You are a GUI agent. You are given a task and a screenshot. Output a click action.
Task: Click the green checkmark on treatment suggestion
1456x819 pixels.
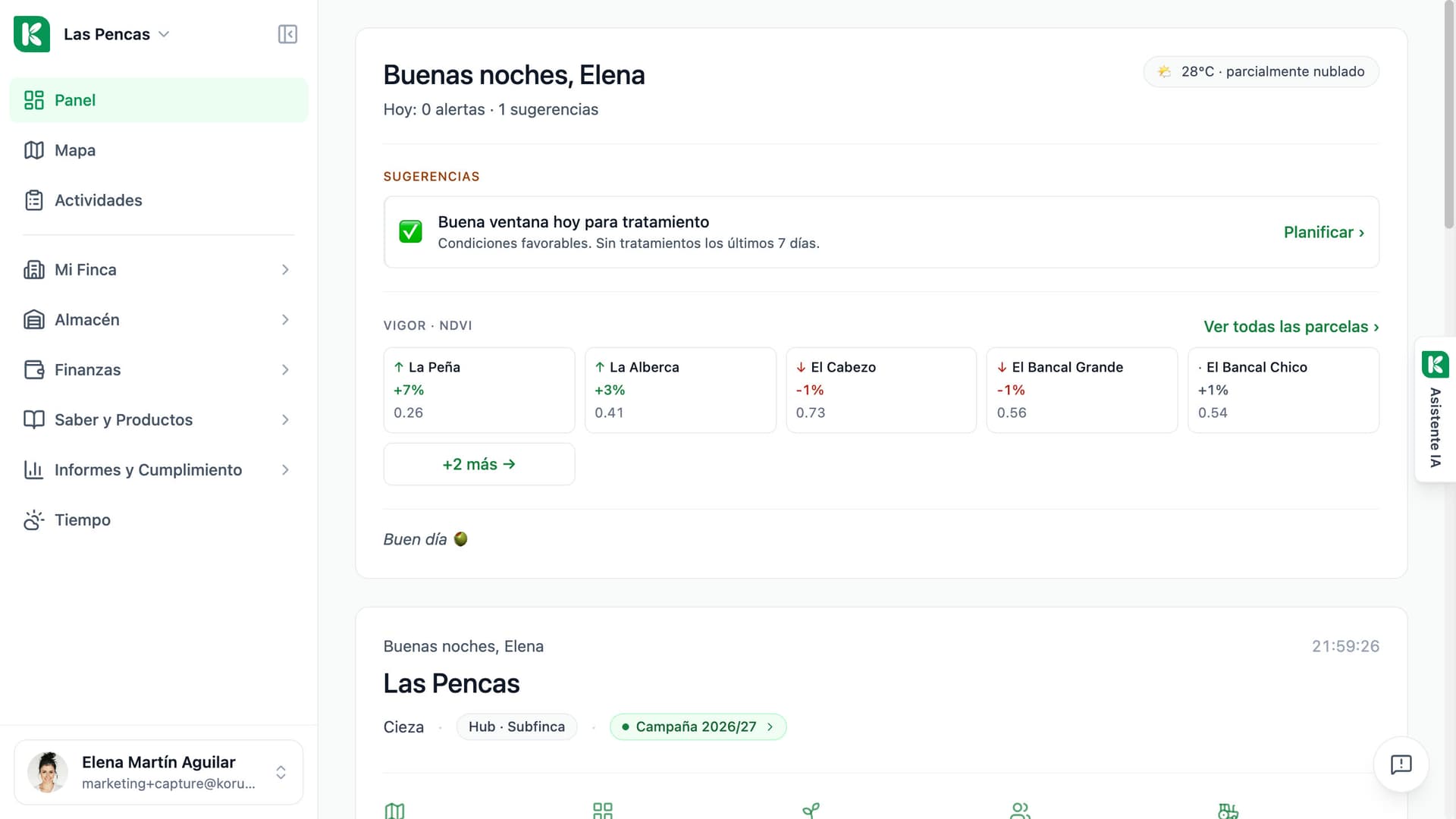point(410,232)
